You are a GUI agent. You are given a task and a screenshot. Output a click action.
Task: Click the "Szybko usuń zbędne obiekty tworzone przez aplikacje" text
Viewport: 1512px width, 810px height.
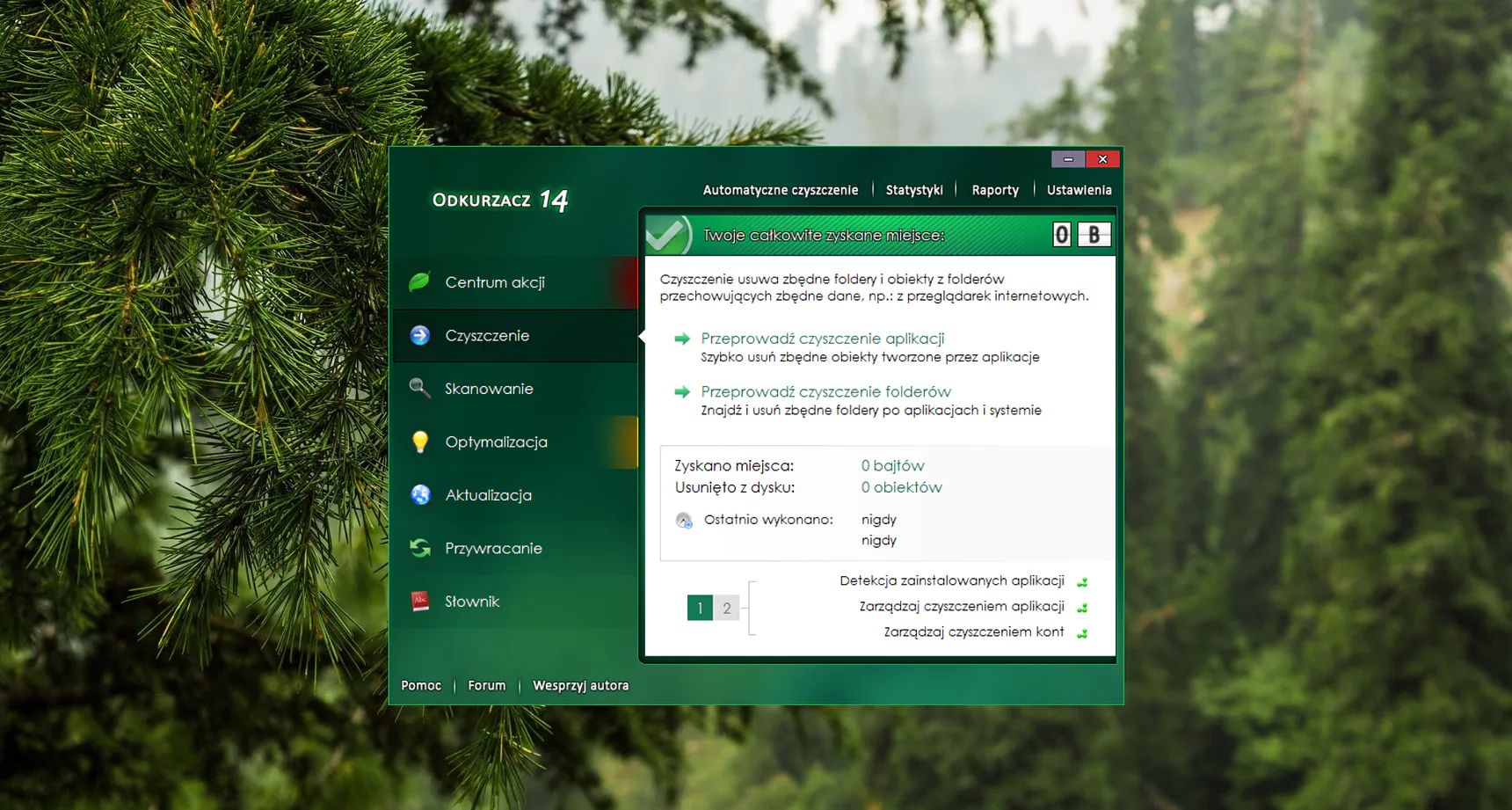coord(870,357)
